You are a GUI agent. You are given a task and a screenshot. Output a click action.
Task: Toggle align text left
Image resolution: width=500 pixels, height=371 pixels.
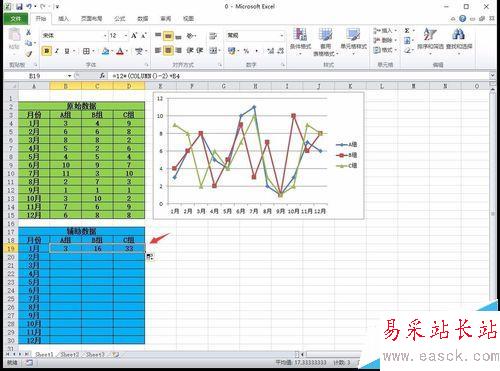click(158, 50)
